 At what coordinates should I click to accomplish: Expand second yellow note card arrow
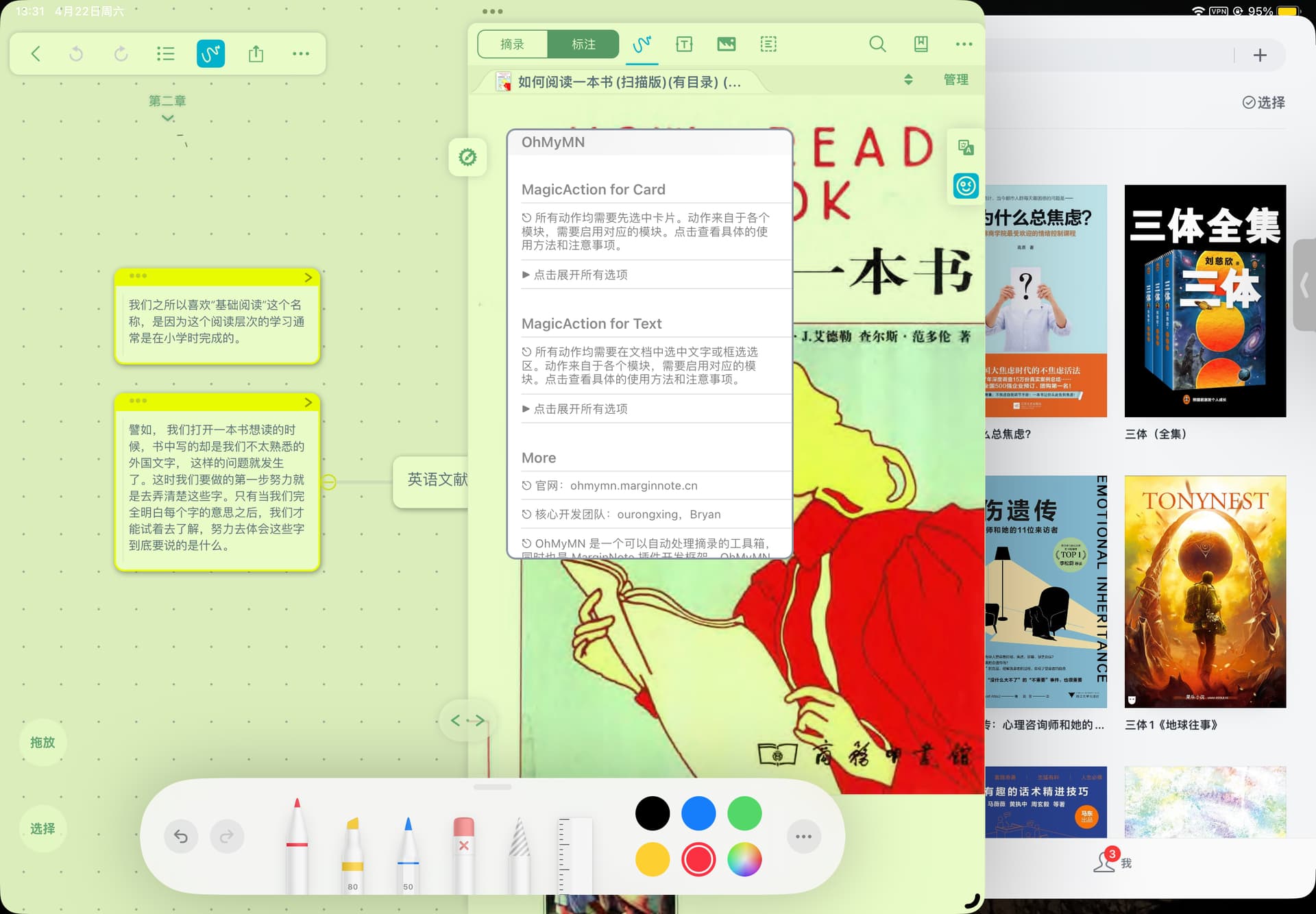[308, 402]
